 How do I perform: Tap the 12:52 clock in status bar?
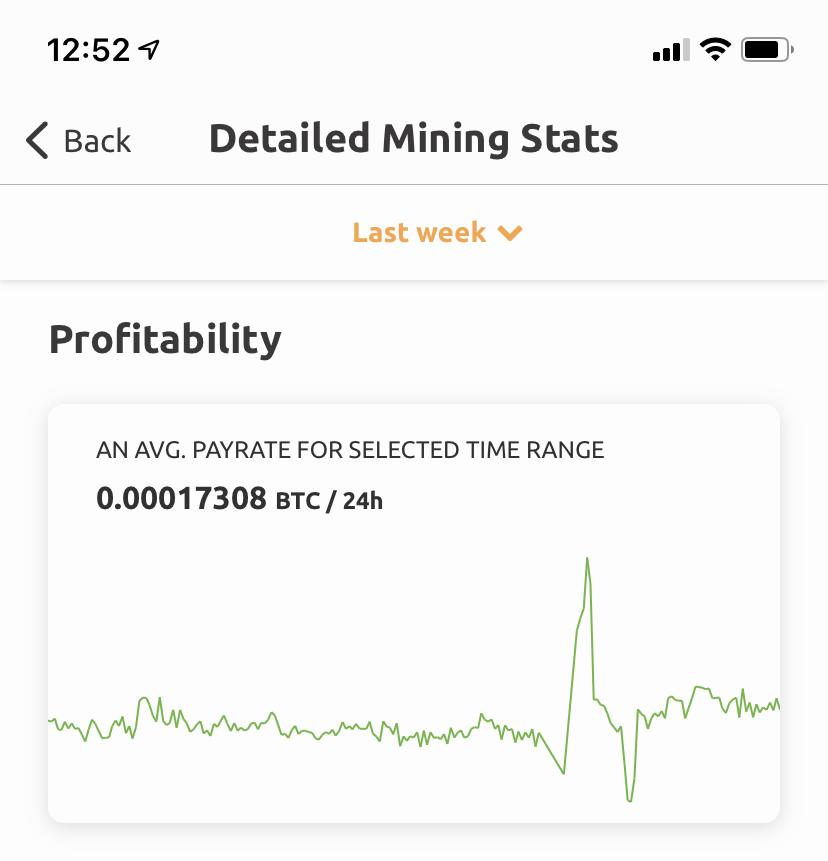pos(90,50)
